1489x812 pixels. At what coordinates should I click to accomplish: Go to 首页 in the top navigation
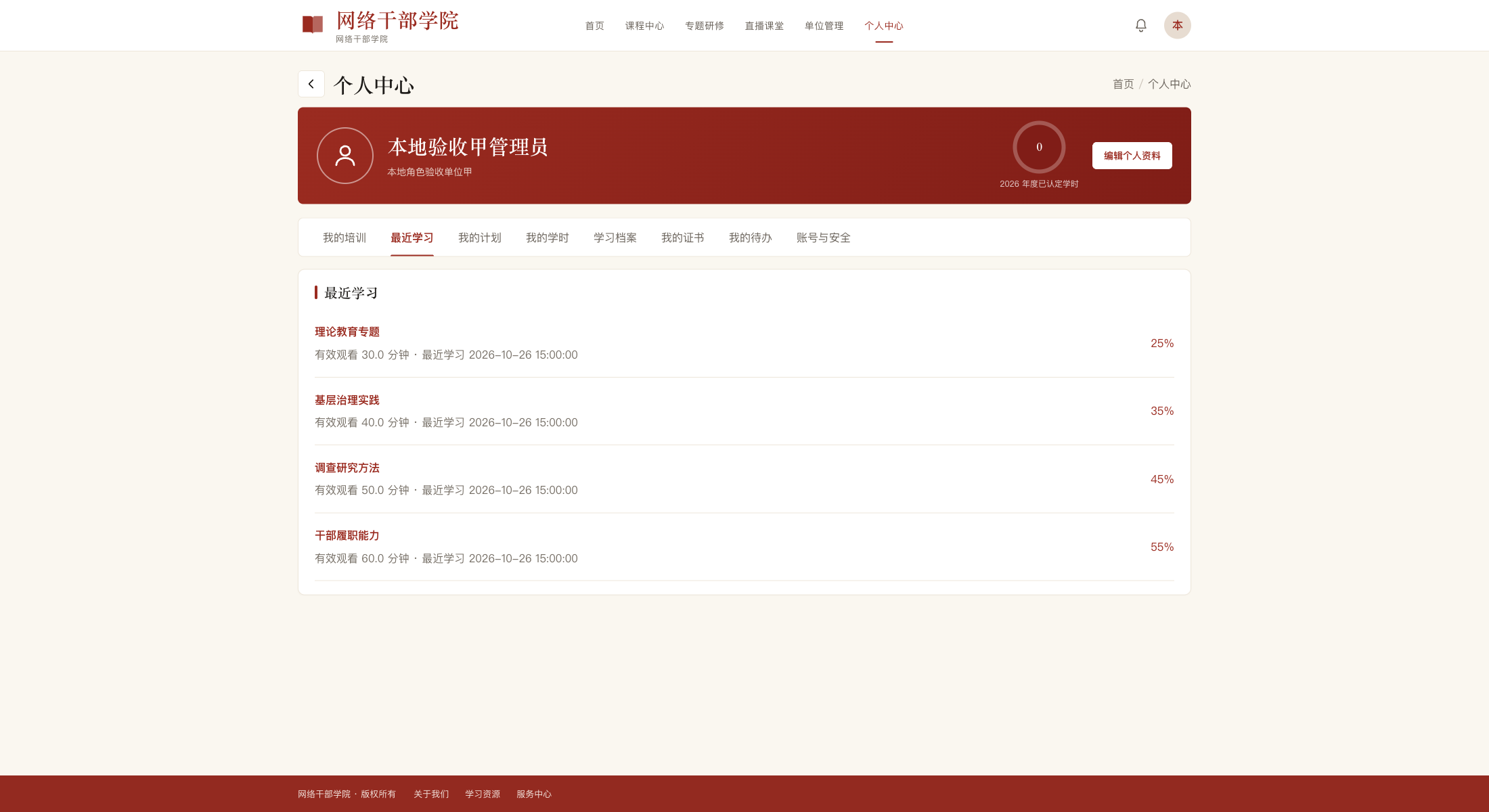point(595,26)
